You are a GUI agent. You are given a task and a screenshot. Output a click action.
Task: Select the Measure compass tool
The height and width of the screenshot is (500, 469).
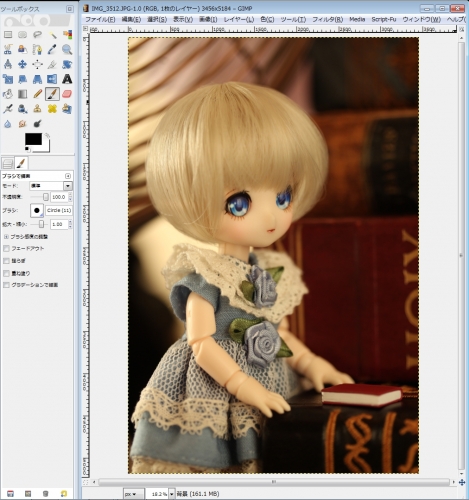click(x=8, y=64)
